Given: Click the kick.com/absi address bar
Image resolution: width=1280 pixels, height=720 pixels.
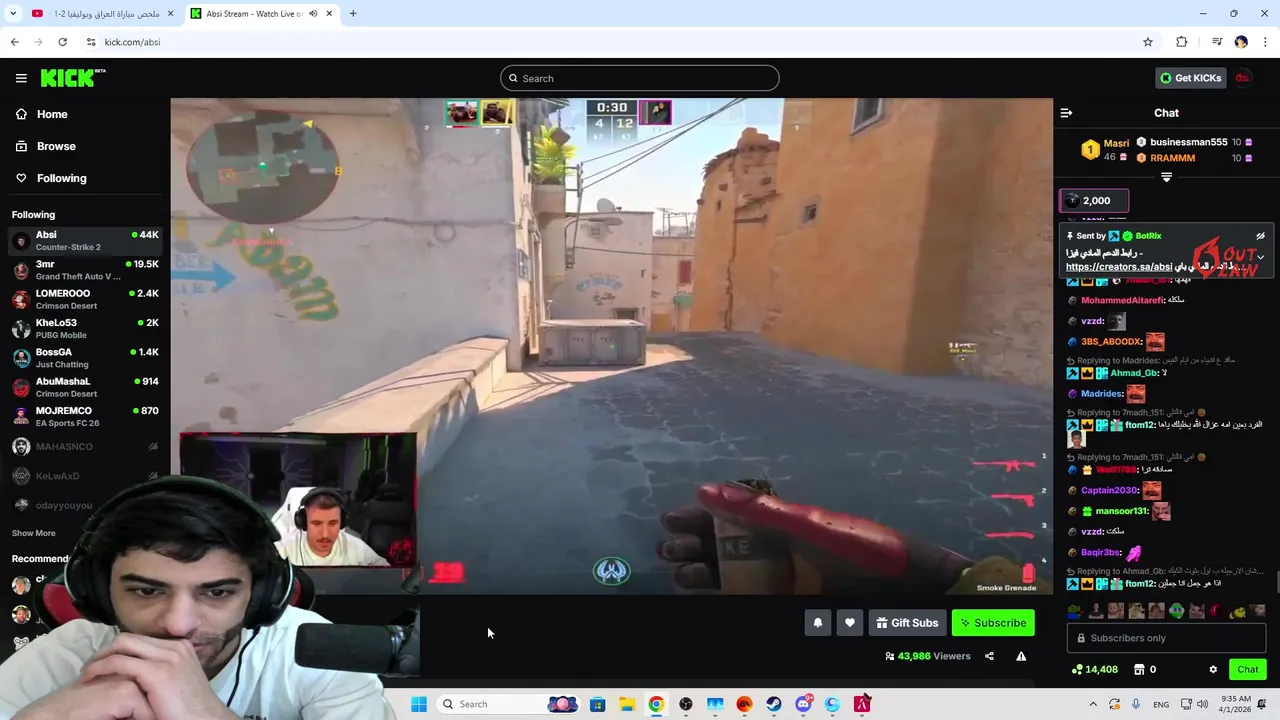Looking at the screenshot, I should point(620,42).
